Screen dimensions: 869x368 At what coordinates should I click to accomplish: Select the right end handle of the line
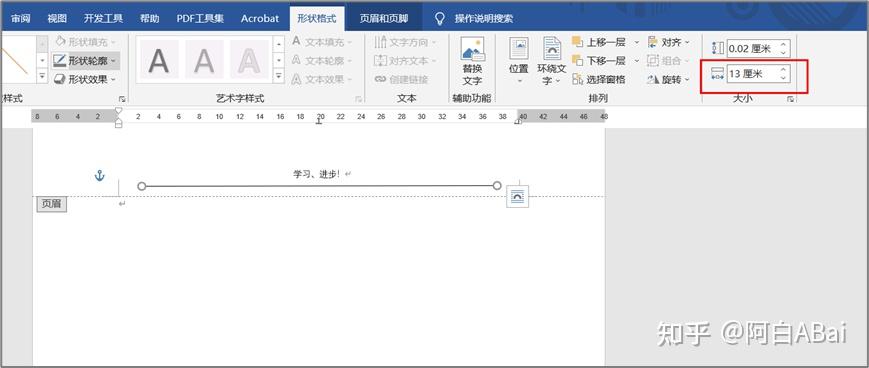click(x=497, y=186)
